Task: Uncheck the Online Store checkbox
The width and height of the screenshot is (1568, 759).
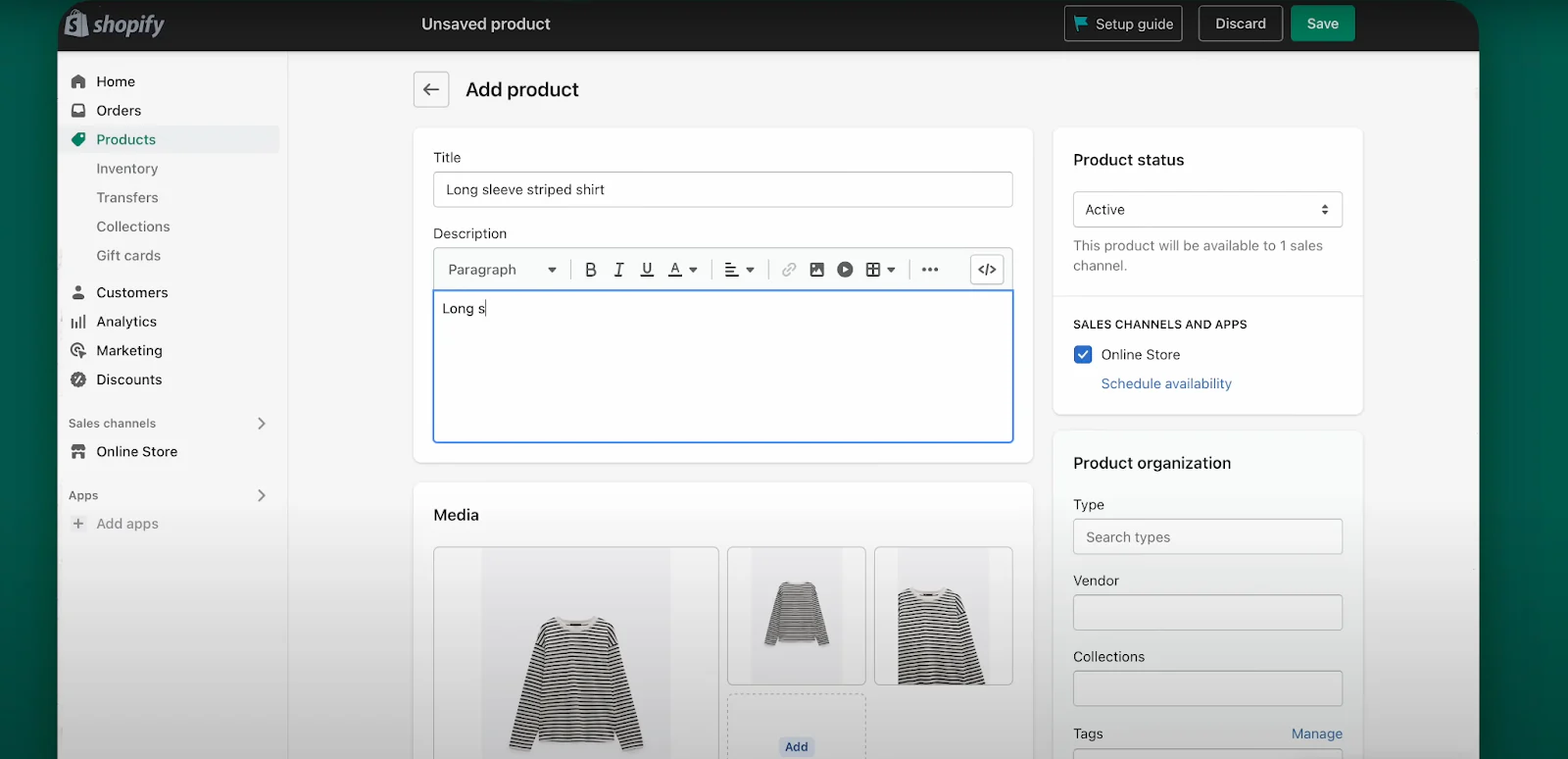Action: click(x=1083, y=355)
